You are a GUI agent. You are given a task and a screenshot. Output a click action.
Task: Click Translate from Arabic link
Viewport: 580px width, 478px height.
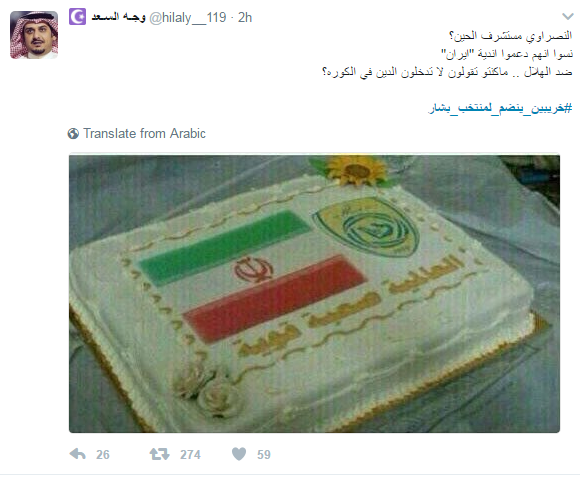tap(144, 134)
